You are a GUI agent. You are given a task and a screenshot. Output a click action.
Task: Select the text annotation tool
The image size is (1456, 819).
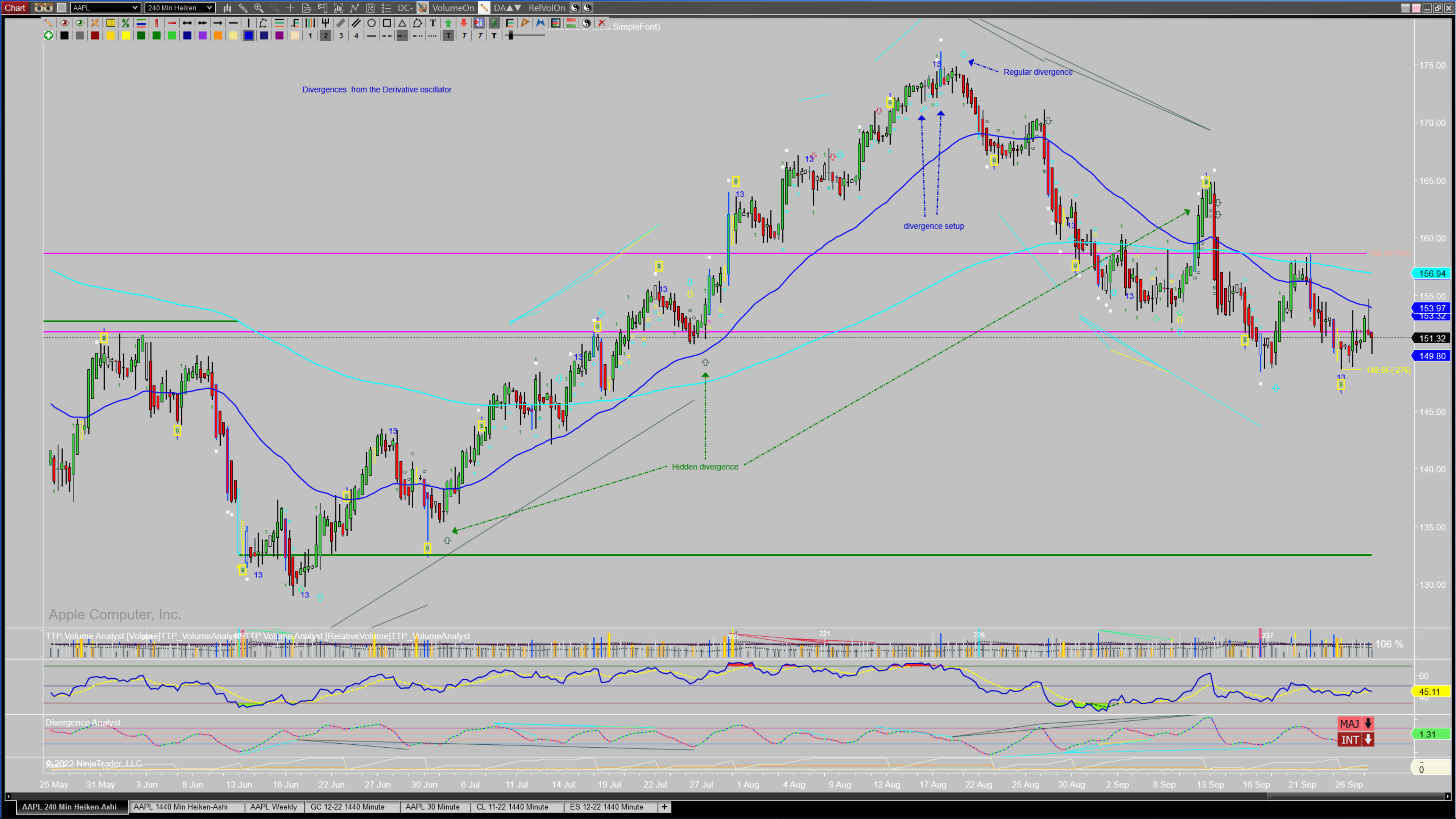(433, 23)
